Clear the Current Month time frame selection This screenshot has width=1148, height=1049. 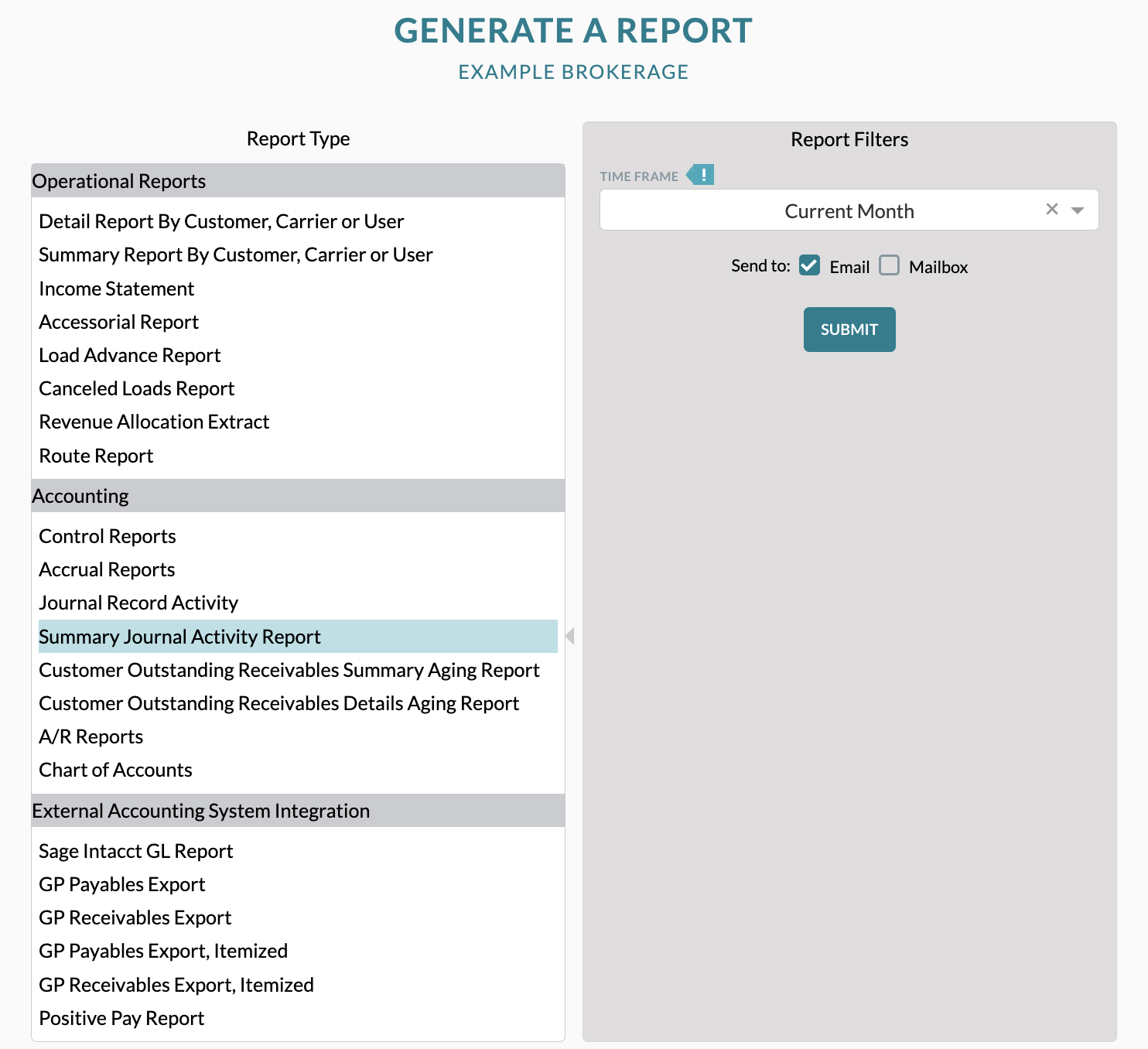tap(1052, 209)
